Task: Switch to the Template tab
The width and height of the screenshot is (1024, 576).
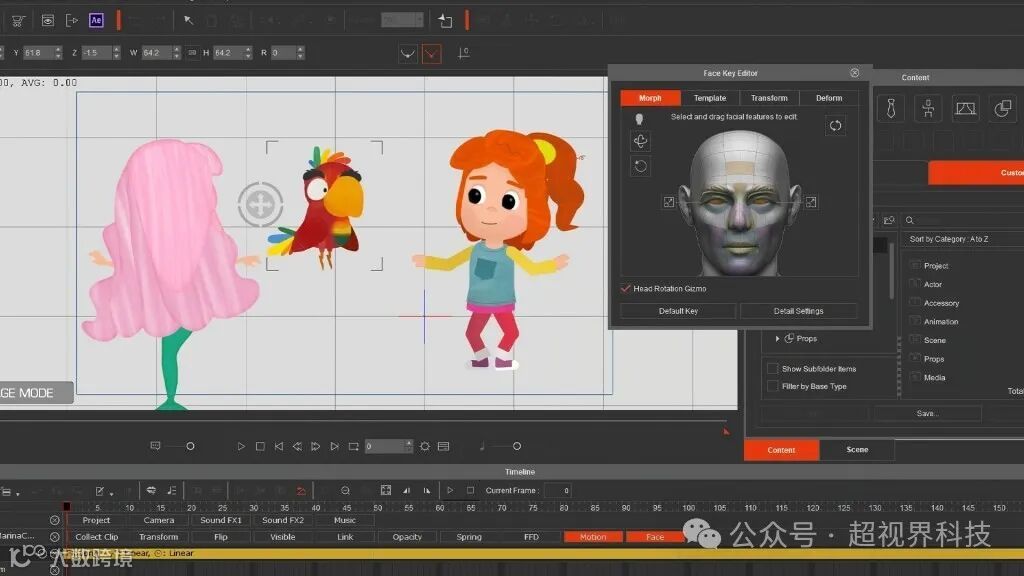Action: 710,98
